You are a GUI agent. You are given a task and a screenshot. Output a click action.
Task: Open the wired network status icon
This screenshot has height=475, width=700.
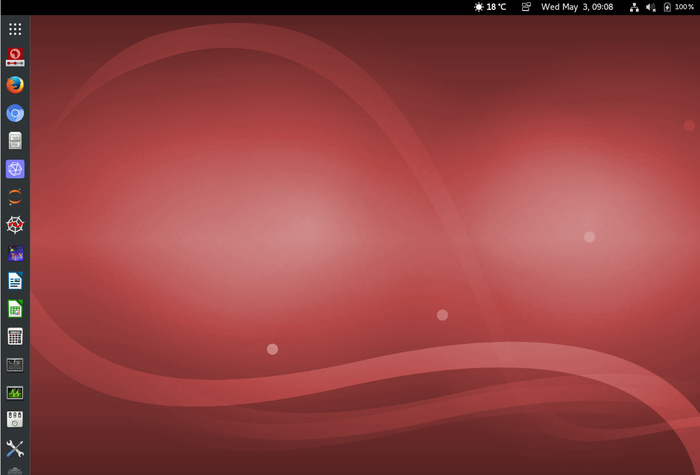(x=634, y=7)
